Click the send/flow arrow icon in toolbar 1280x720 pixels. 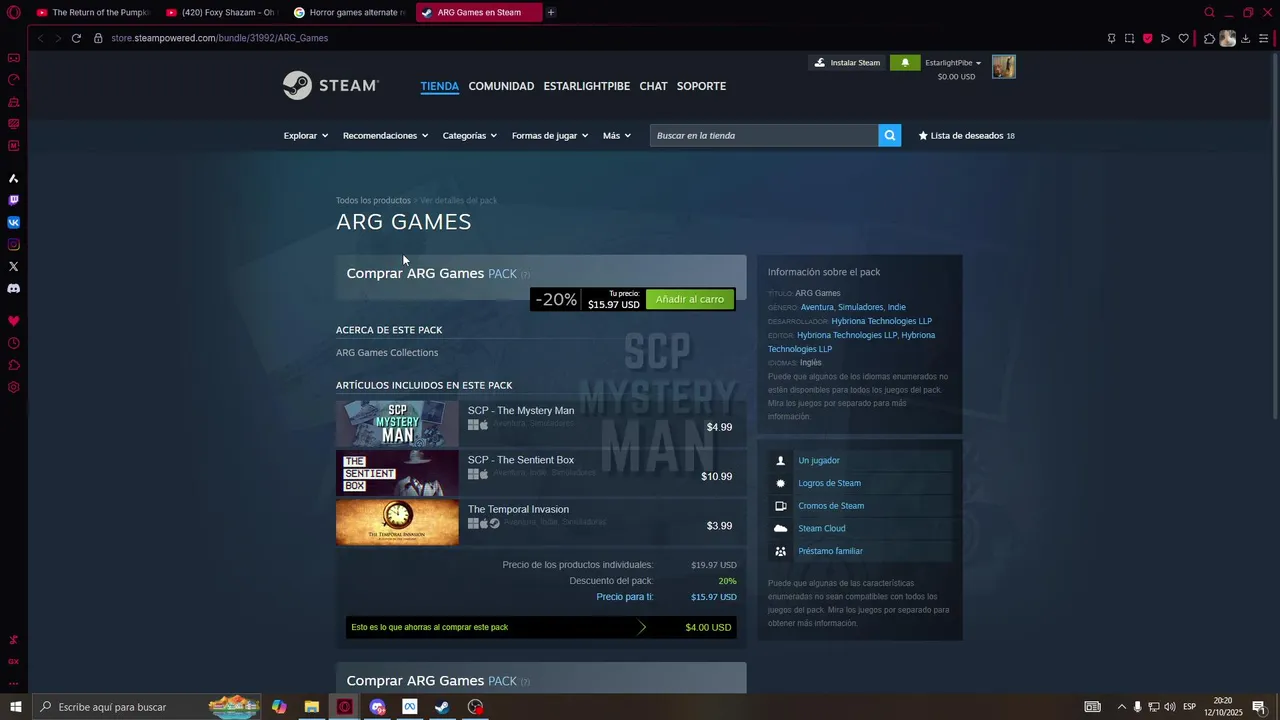click(1165, 38)
